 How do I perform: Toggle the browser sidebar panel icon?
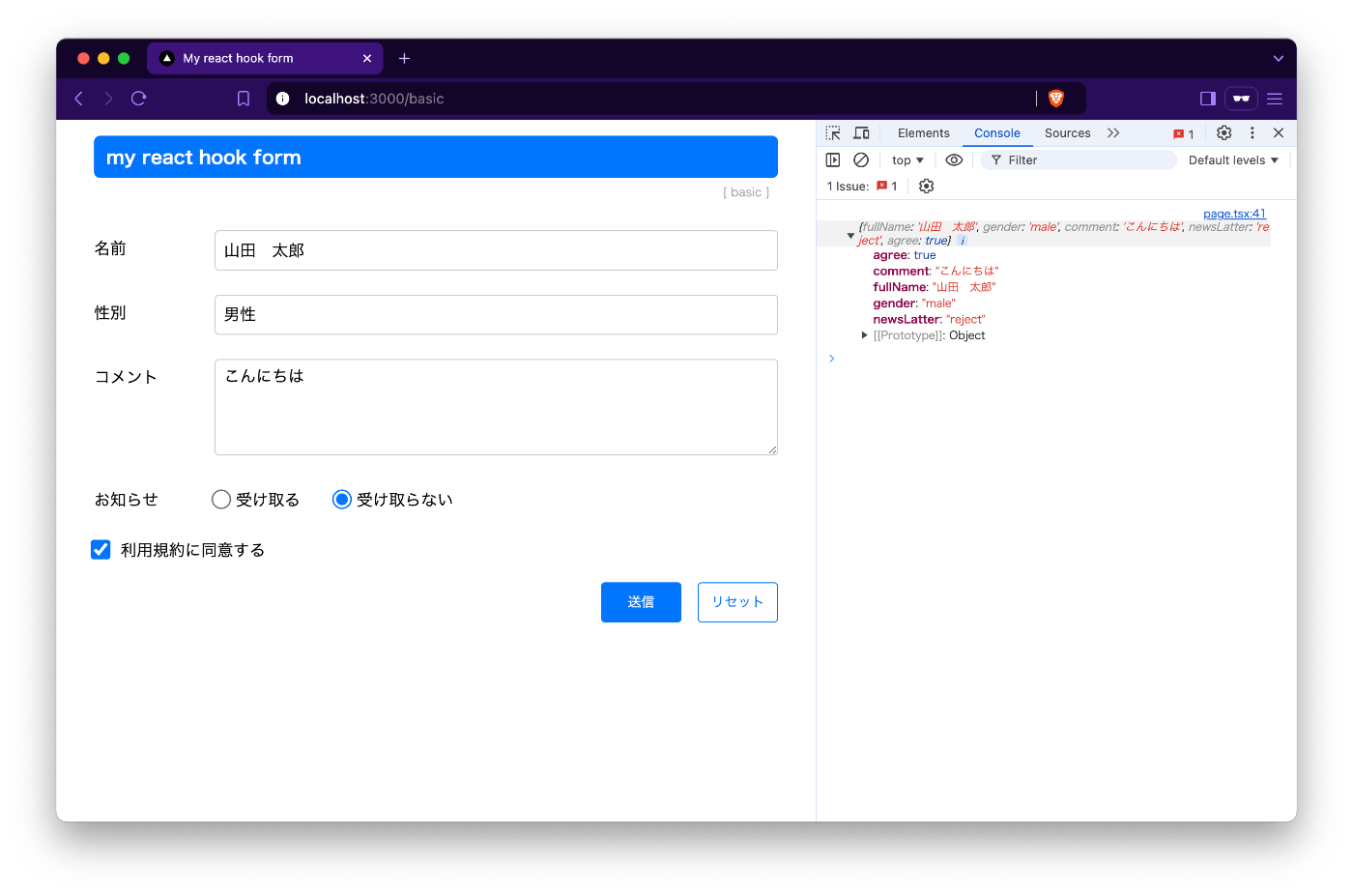coord(1208,99)
